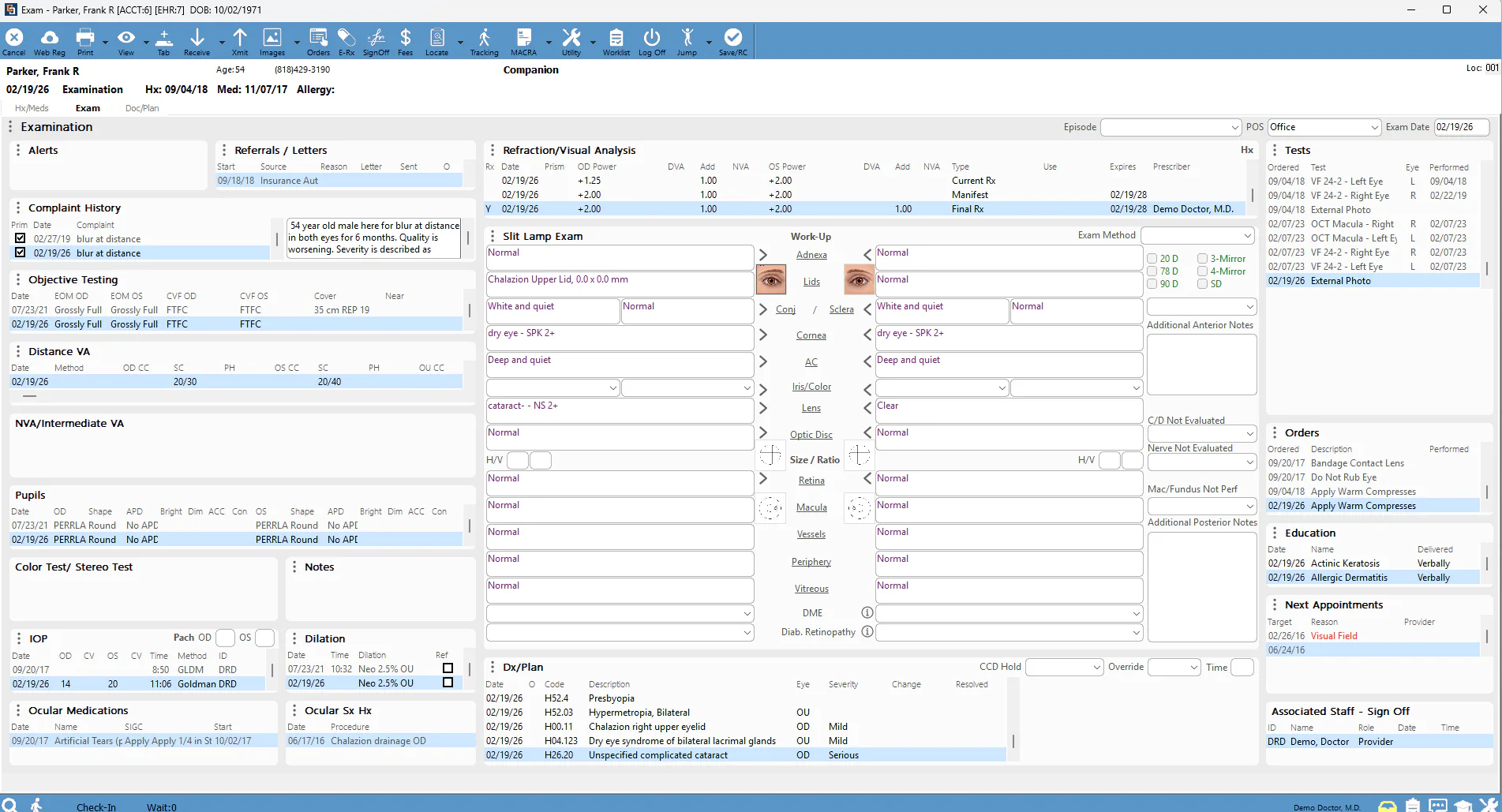Image resolution: width=1502 pixels, height=812 pixels.
Task: Click the Log Off power icon
Action: click(652, 41)
